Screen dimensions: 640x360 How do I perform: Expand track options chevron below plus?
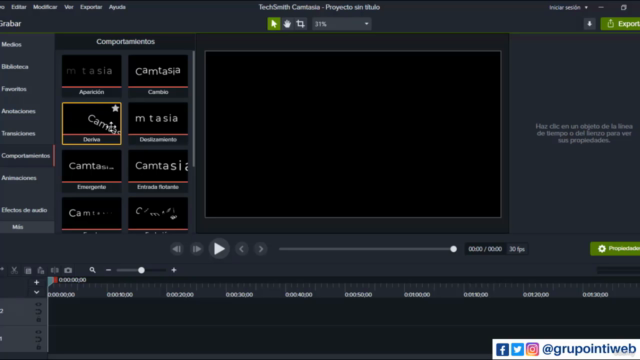point(37,292)
